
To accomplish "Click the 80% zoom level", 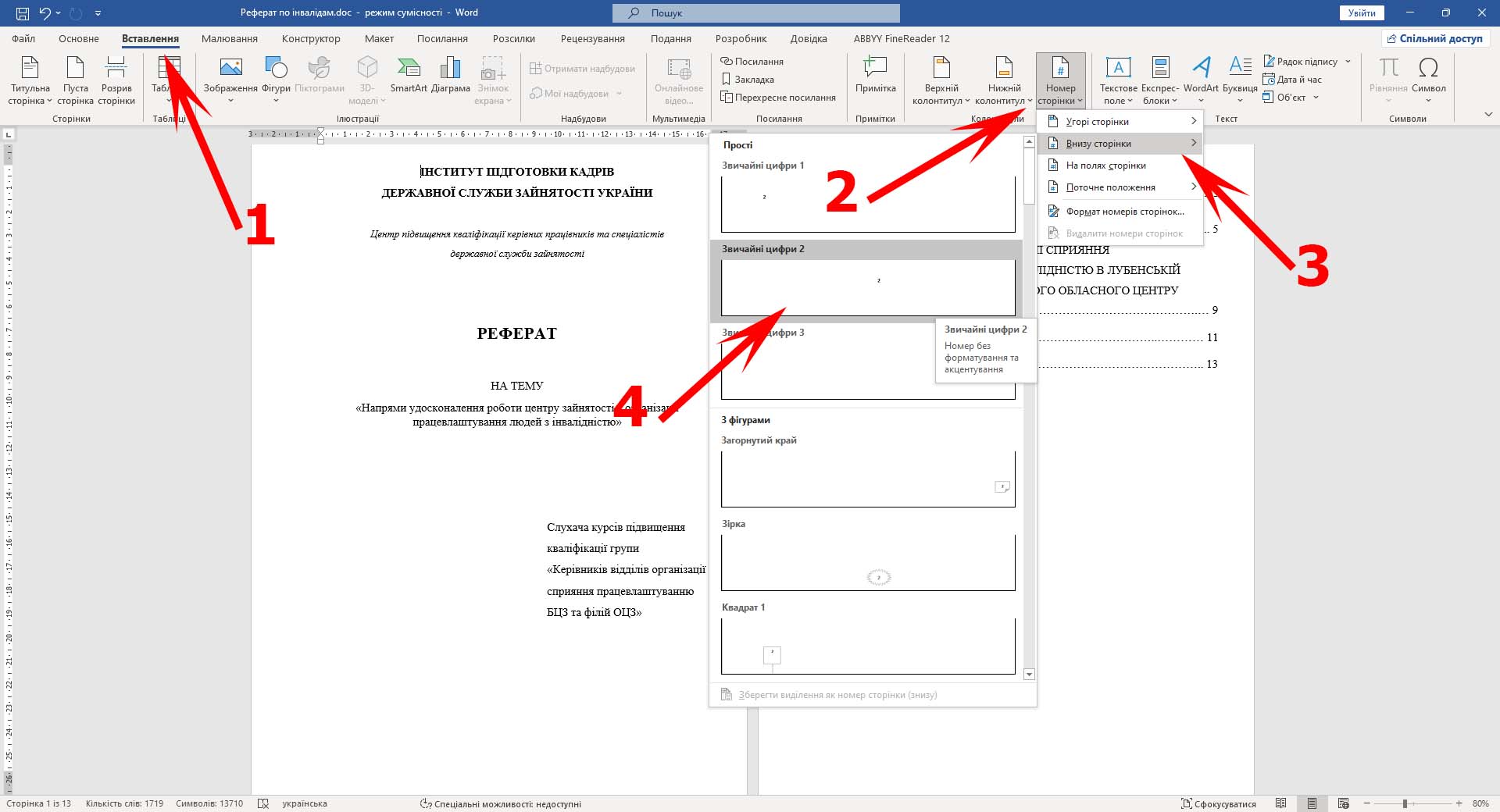I will pyautogui.click(x=1480, y=803).
